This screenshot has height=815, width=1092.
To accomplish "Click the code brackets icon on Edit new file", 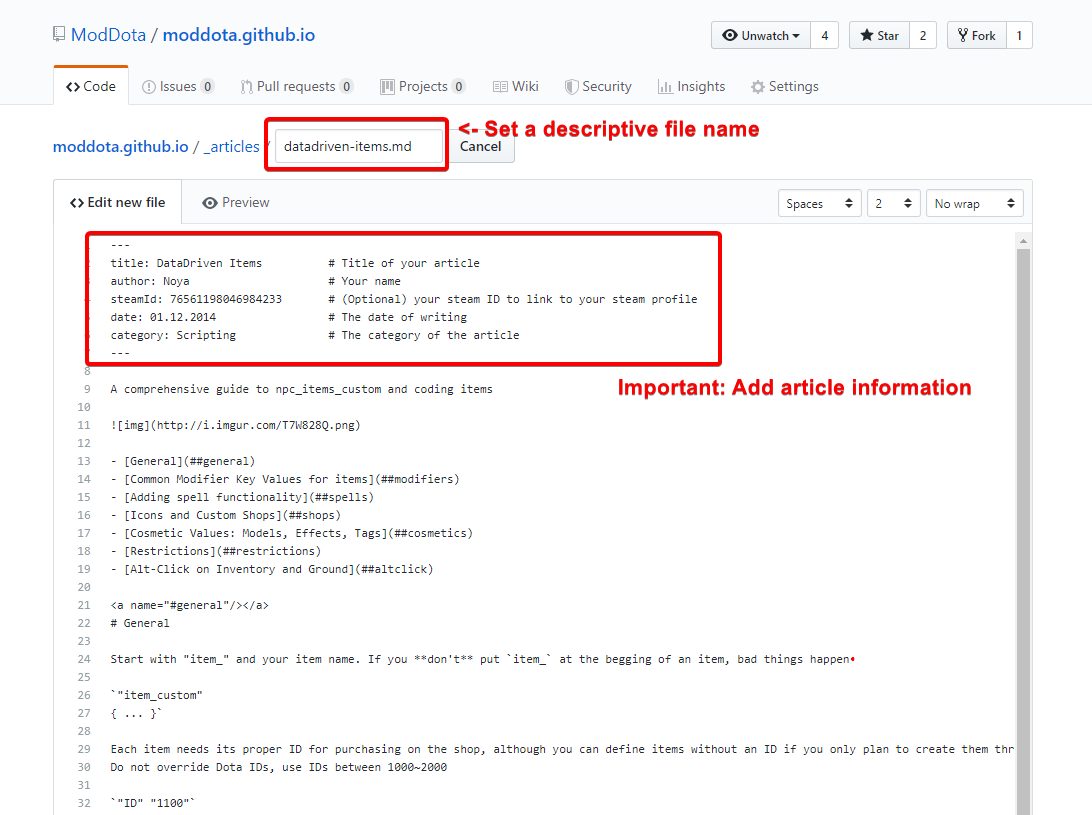I will coord(78,202).
